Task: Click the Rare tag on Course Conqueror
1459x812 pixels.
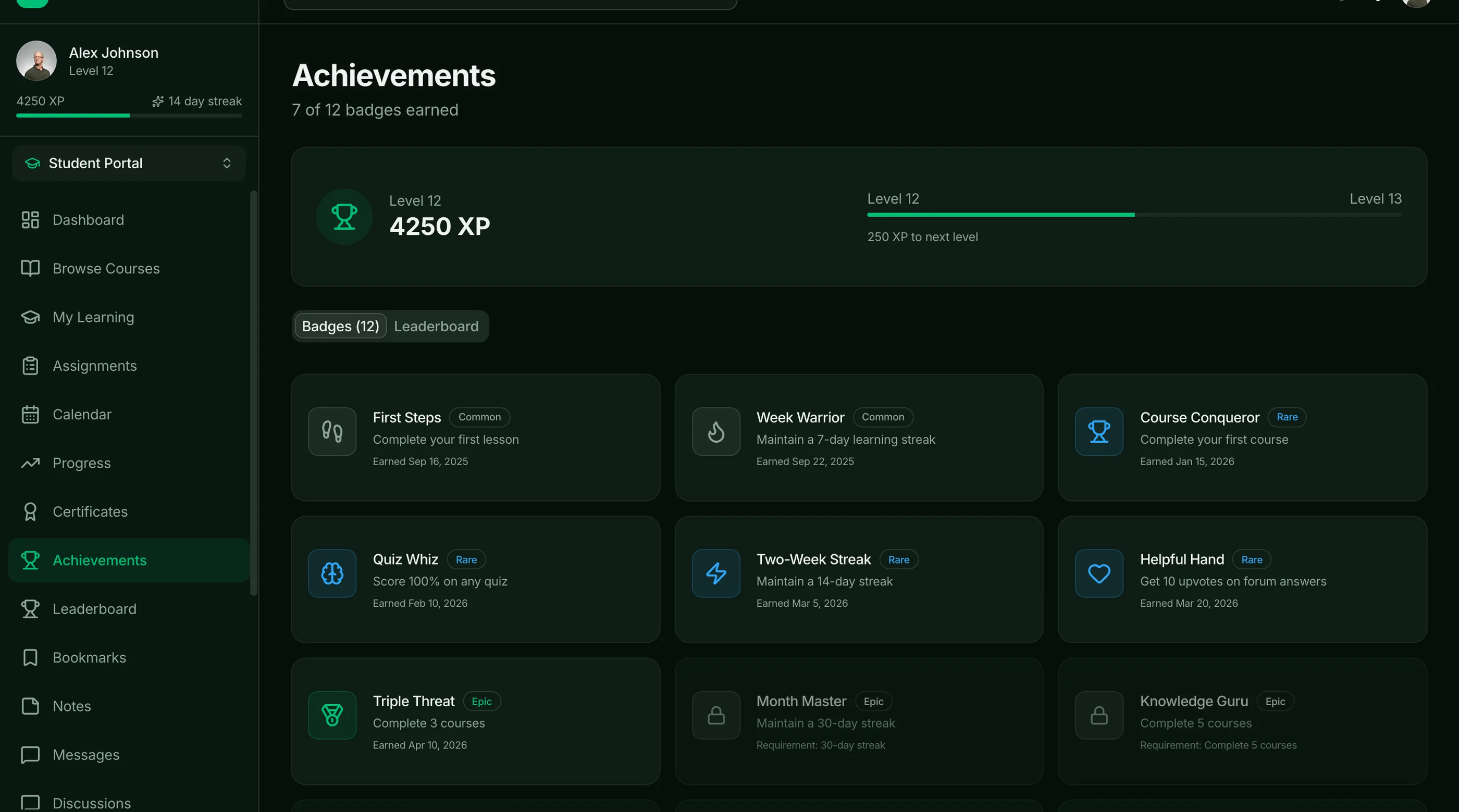Action: [x=1287, y=417]
